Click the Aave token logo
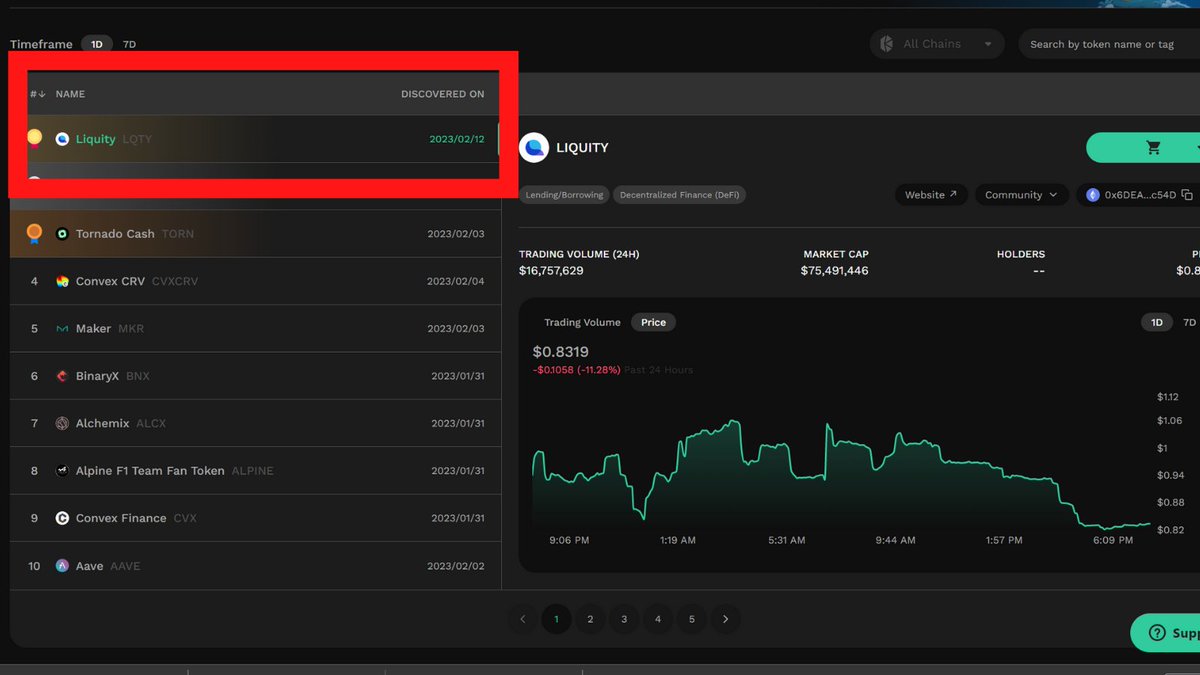The height and width of the screenshot is (675, 1200). point(62,566)
